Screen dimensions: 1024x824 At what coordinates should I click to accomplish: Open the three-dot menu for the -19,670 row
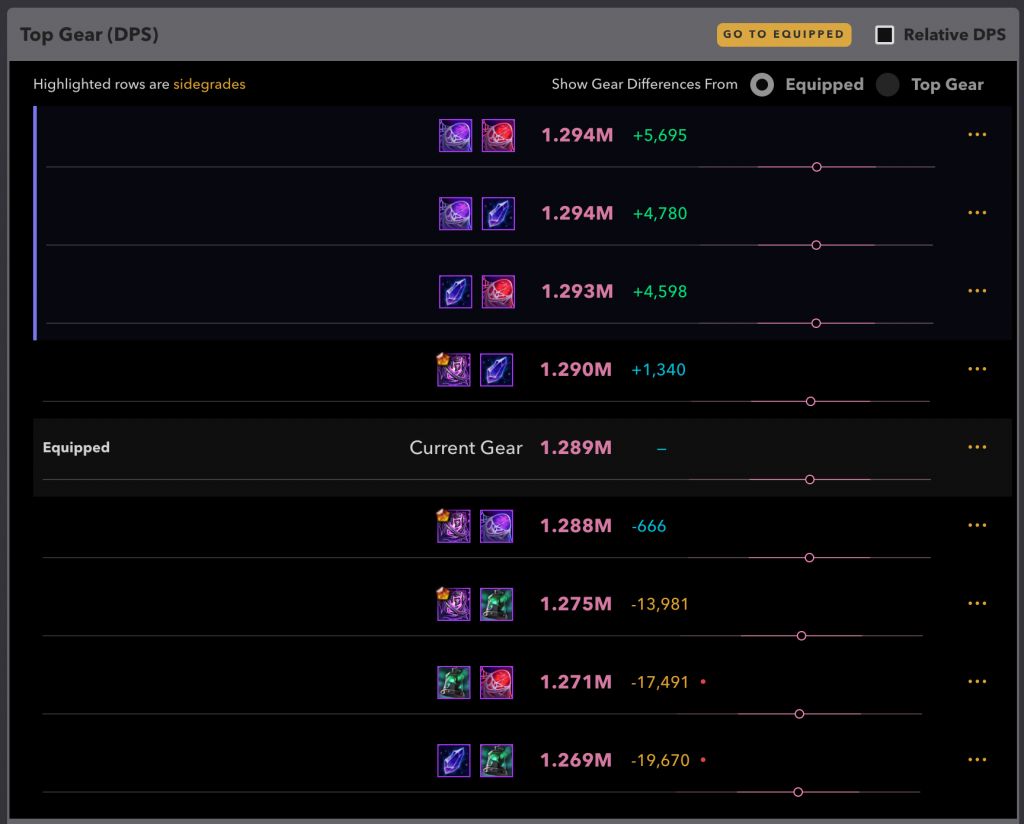coord(977,760)
